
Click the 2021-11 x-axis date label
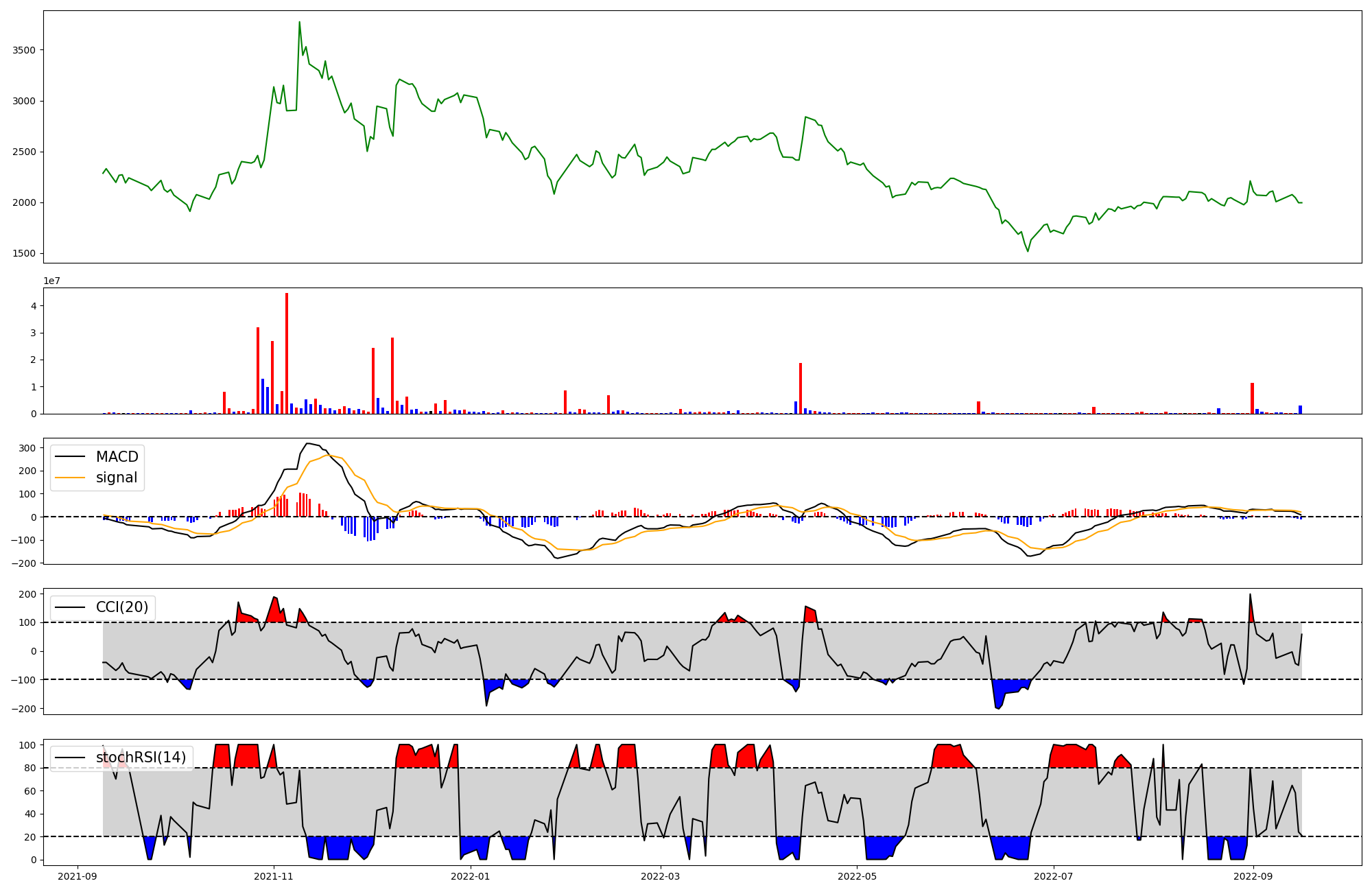tap(274, 876)
